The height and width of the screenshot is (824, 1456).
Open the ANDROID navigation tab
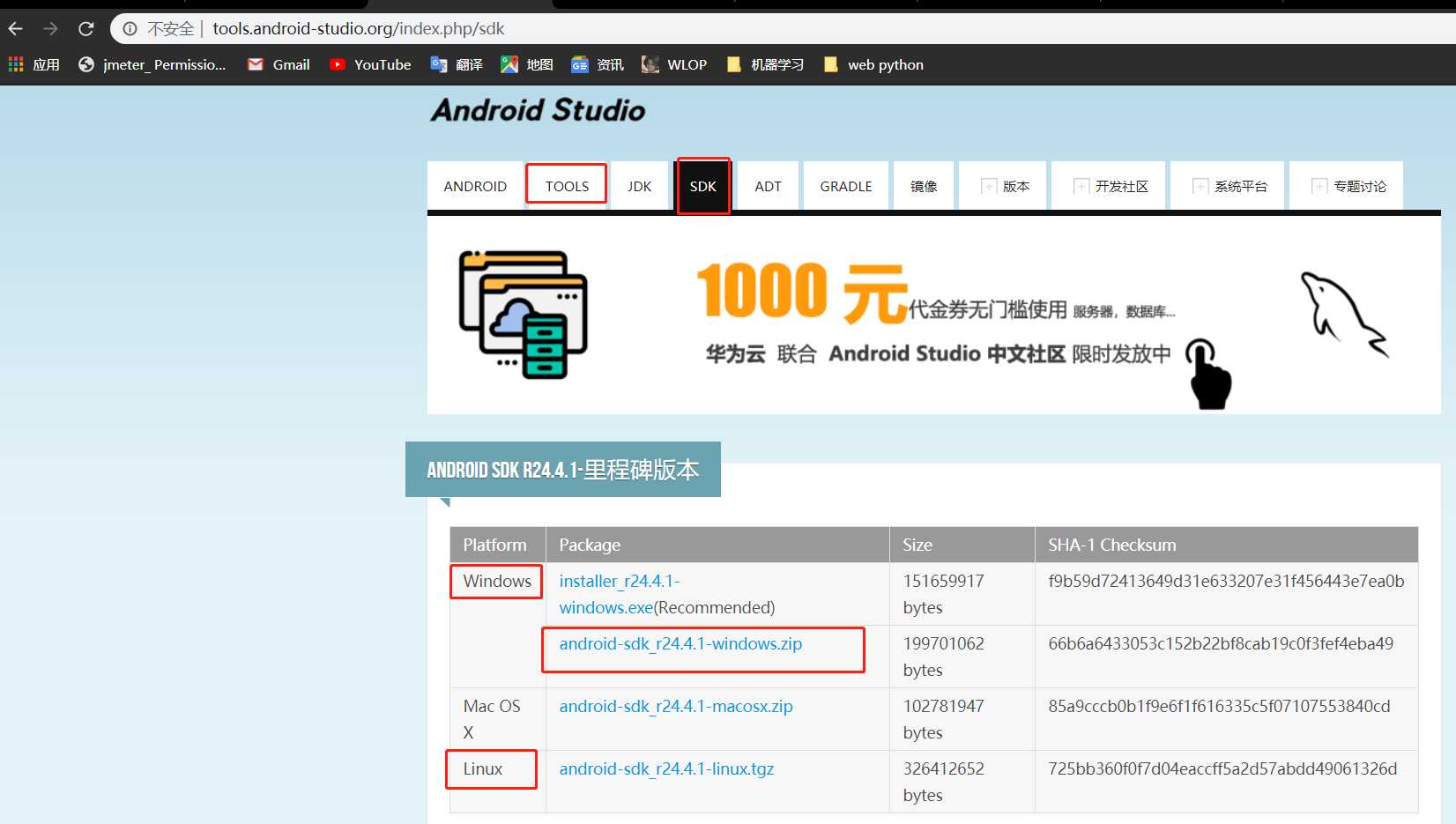tap(475, 186)
